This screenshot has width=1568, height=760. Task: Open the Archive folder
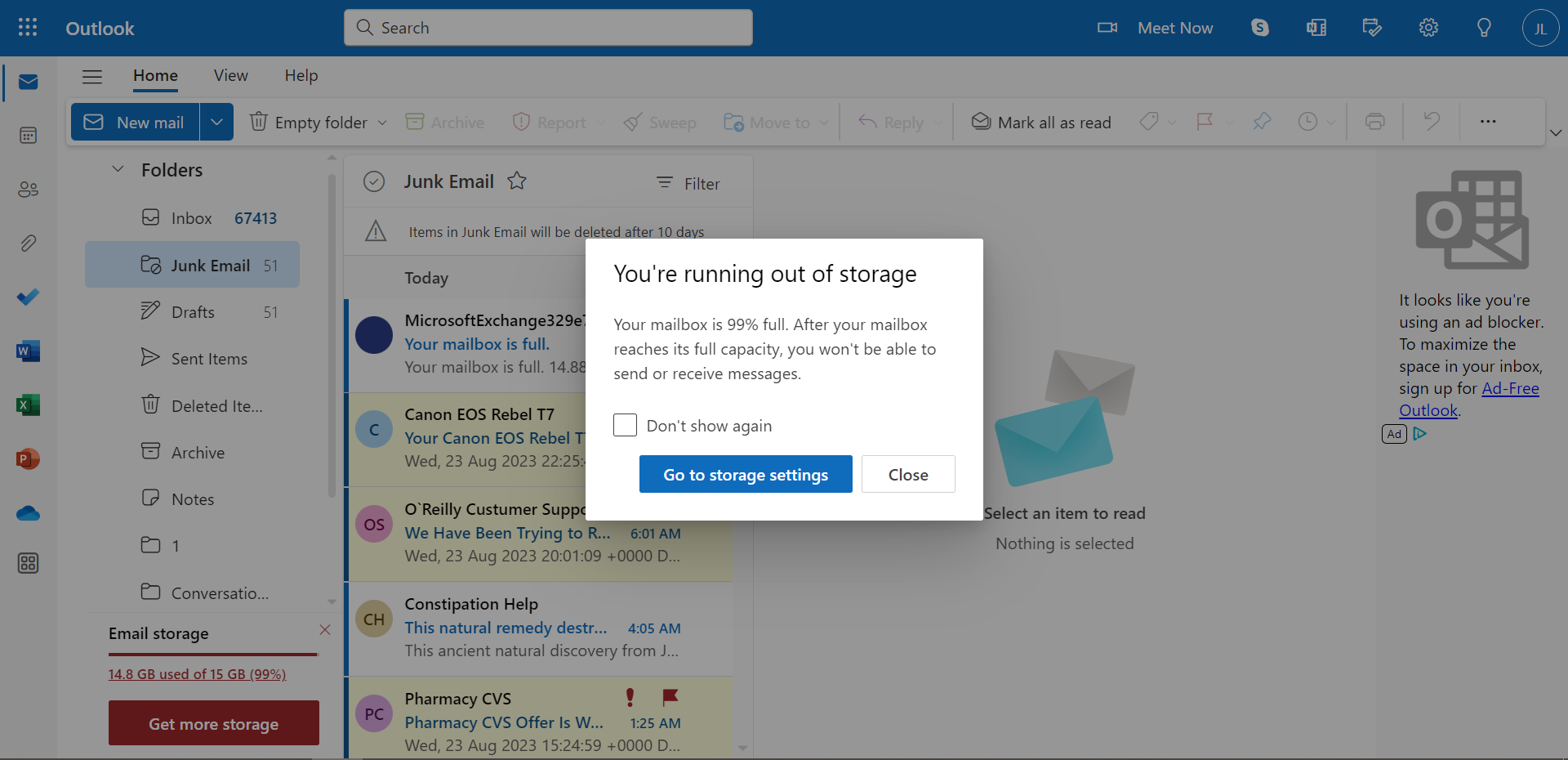click(x=192, y=453)
